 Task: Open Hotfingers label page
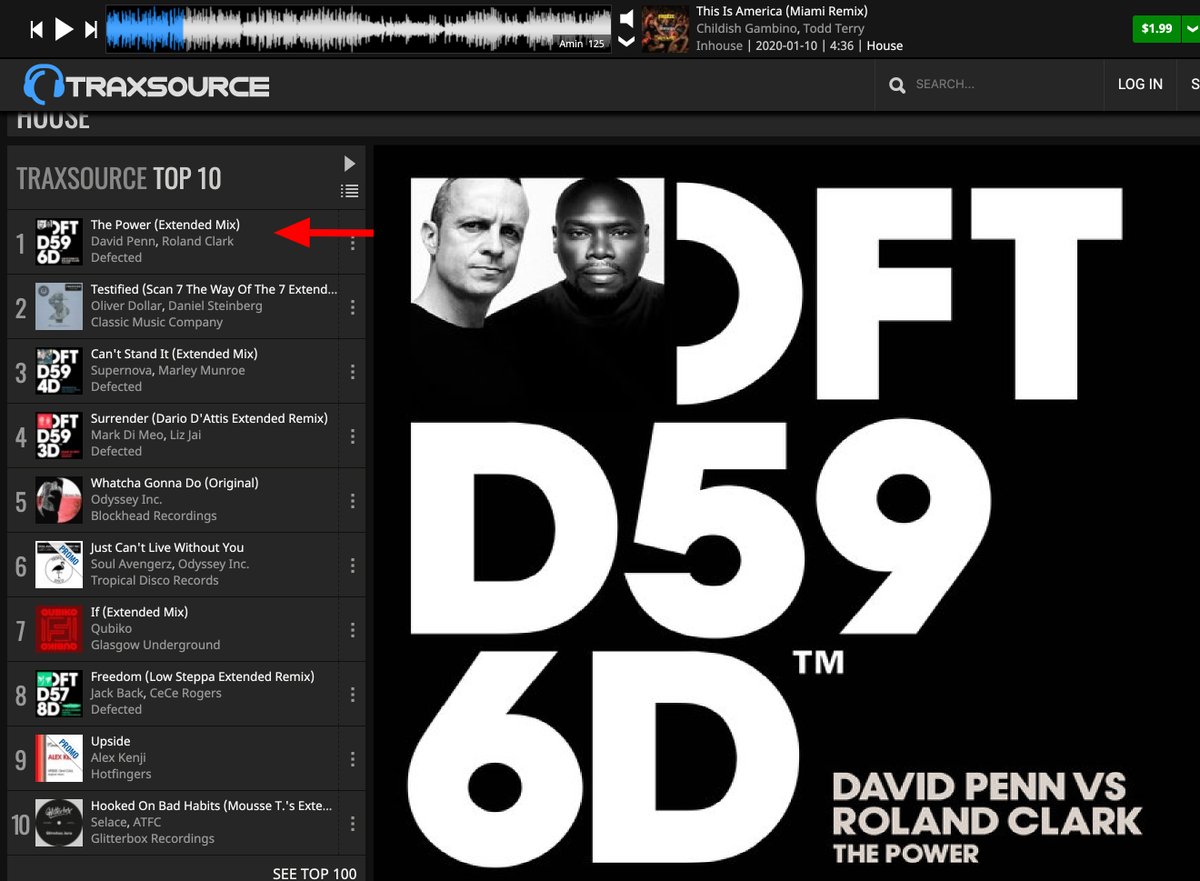[122, 774]
